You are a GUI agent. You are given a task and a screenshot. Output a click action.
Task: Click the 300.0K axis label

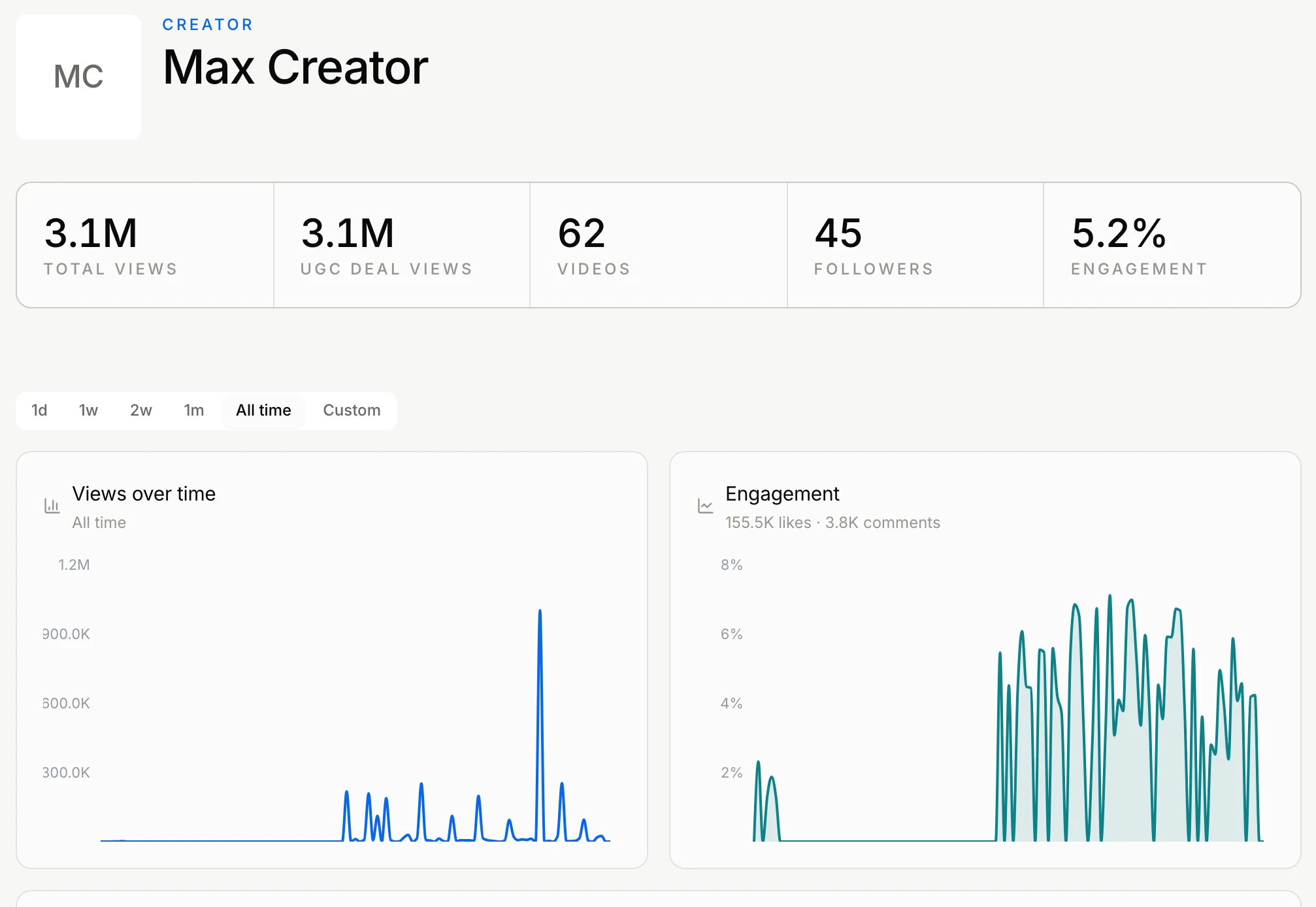[66, 772]
